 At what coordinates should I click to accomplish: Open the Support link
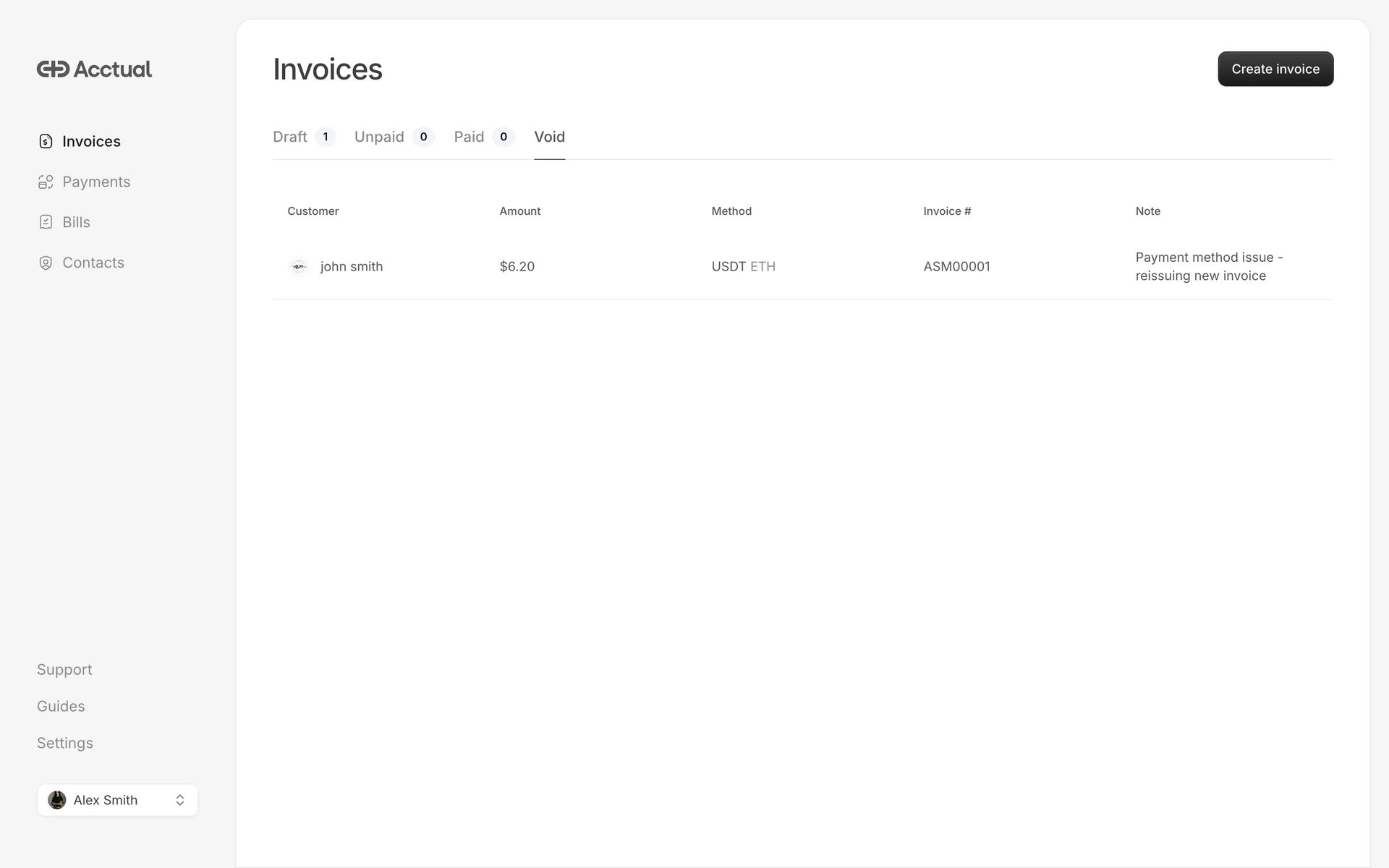point(64,669)
